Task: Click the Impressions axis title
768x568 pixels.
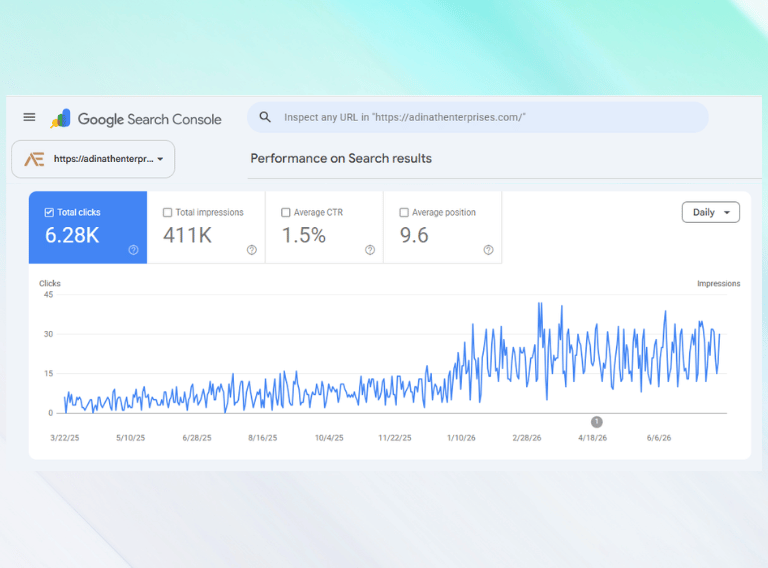Action: [719, 284]
